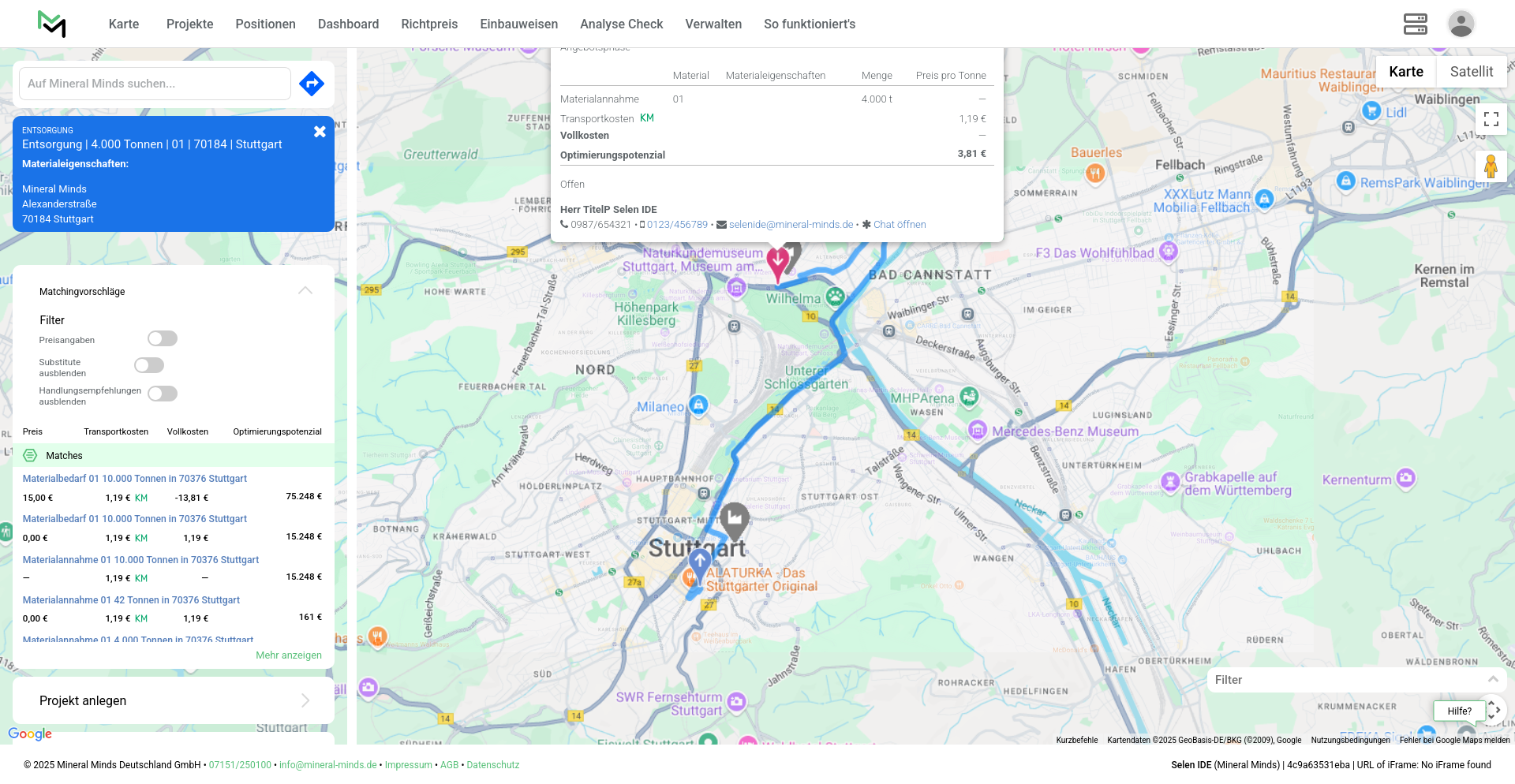Open the server list icon in header
1515x784 pixels.
(1415, 24)
